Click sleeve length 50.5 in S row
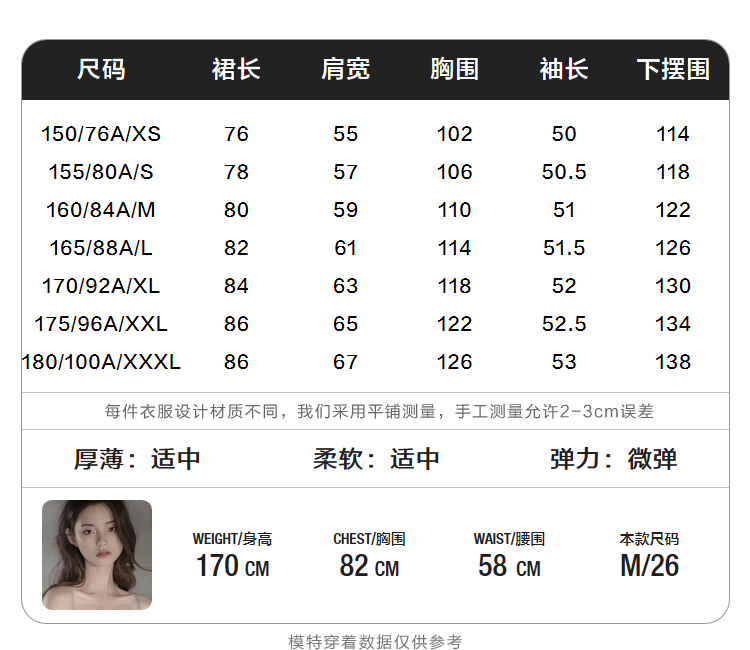This screenshot has width=750, height=650. point(564,172)
